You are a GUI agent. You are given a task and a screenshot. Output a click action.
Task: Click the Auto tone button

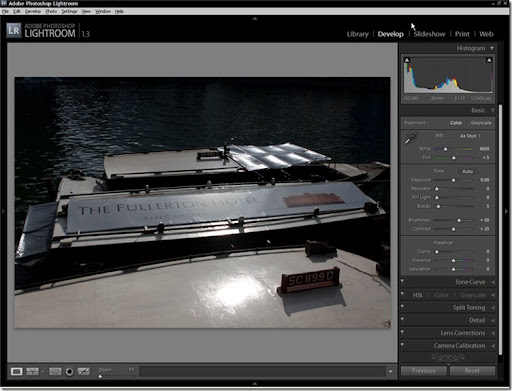[x=467, y=171]
